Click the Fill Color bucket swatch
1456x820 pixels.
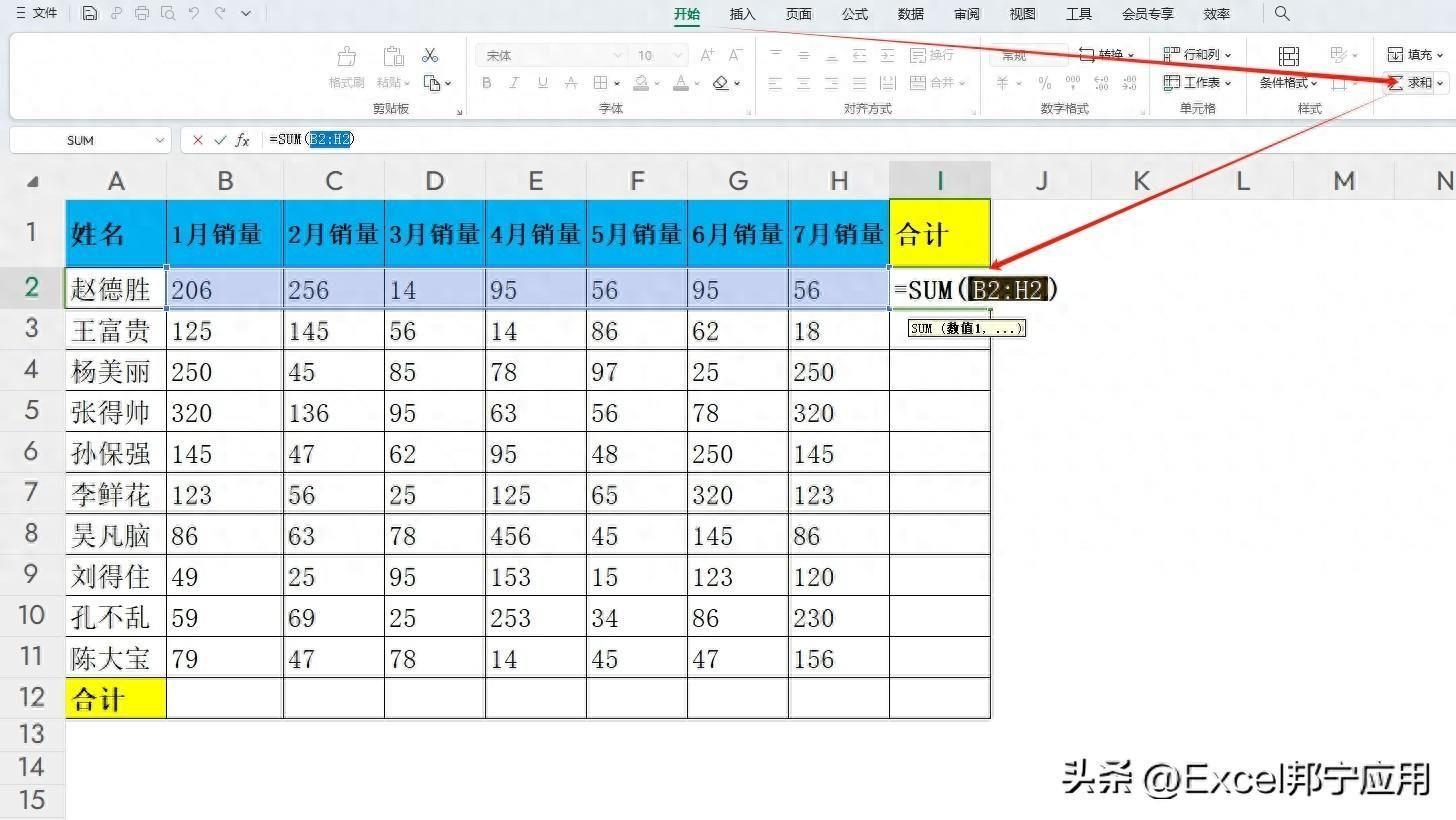pyautogui.click(x=641, y=83)
